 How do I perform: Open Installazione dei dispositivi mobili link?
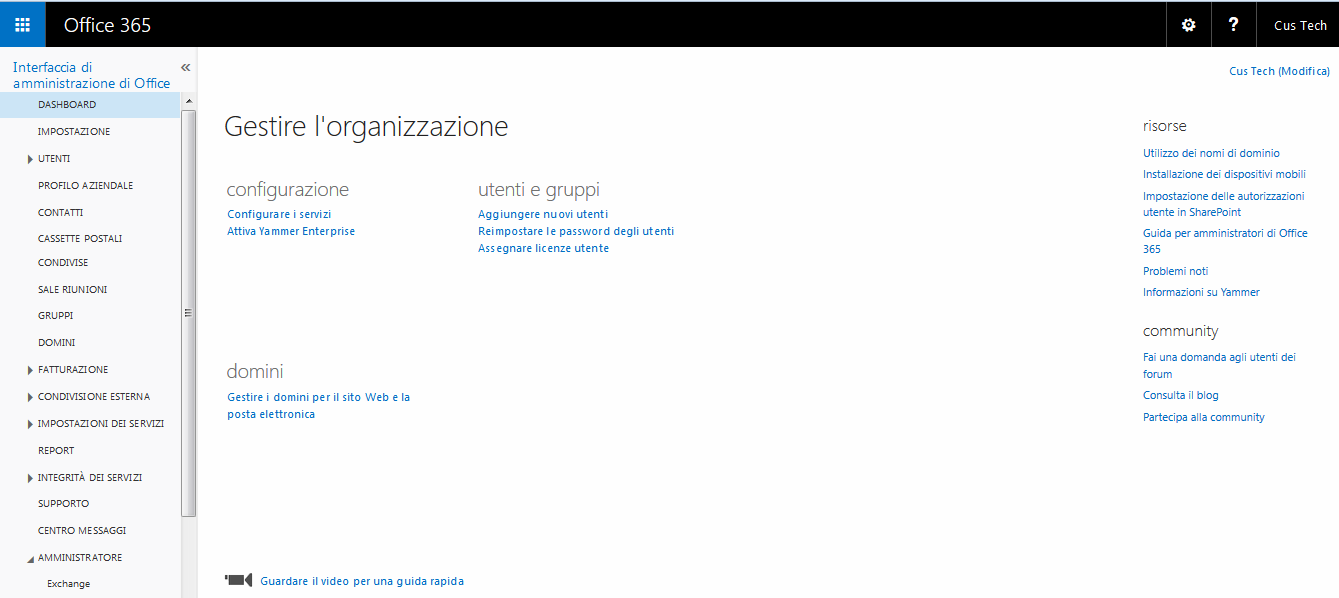[x=1224, y=174]
